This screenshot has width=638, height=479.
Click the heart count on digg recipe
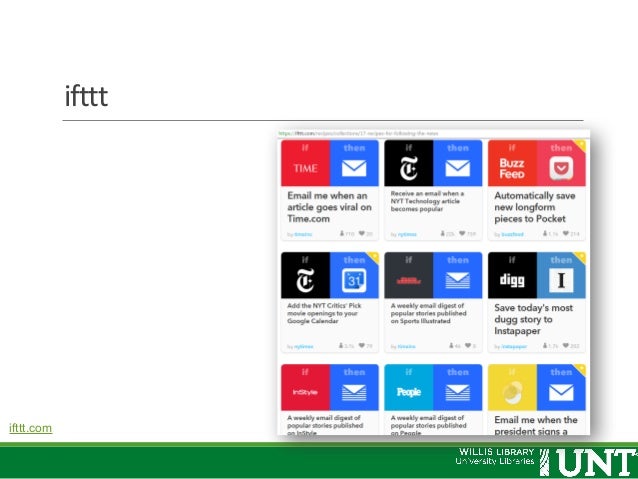pyautogui.click(x=571, y=346)
